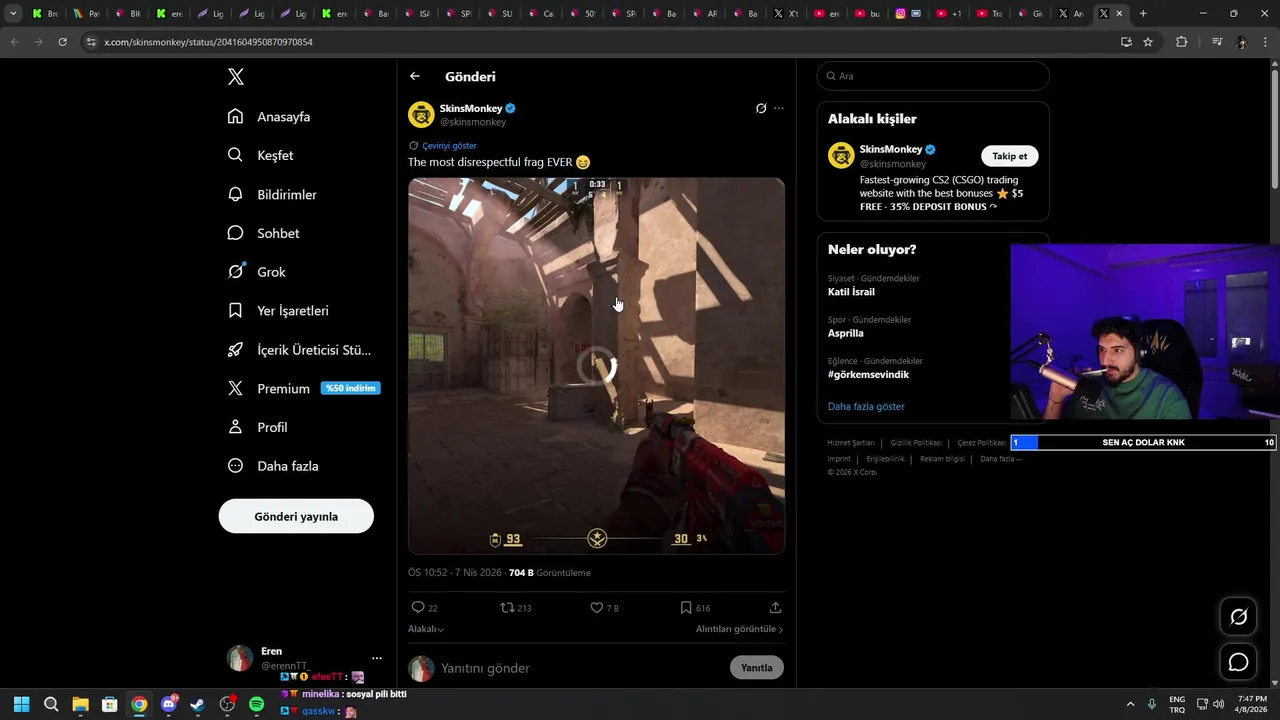Go back using Gönderi arrow

(415, 76)
